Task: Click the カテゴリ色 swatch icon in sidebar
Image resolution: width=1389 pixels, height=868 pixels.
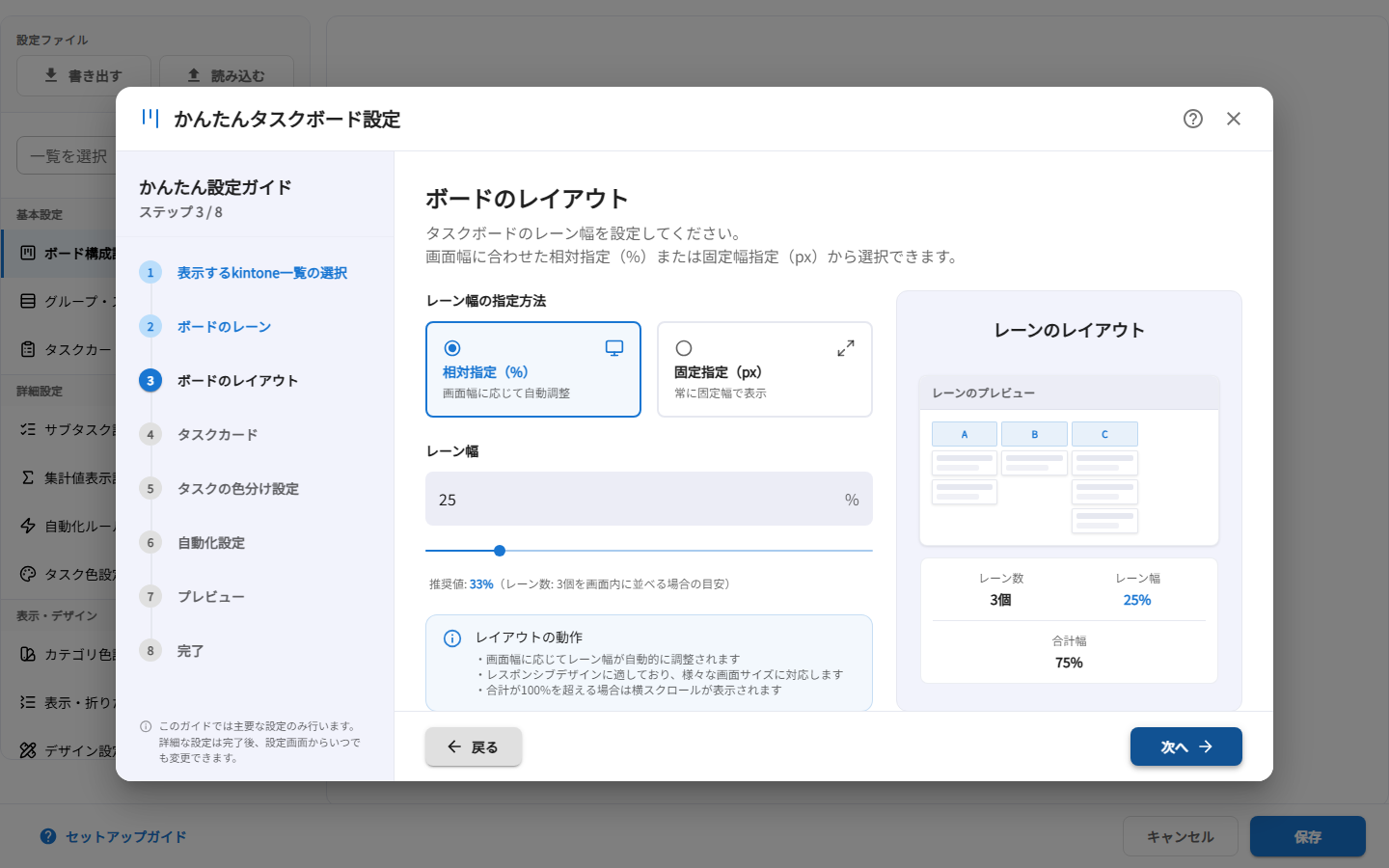Action: coord(28,654)
